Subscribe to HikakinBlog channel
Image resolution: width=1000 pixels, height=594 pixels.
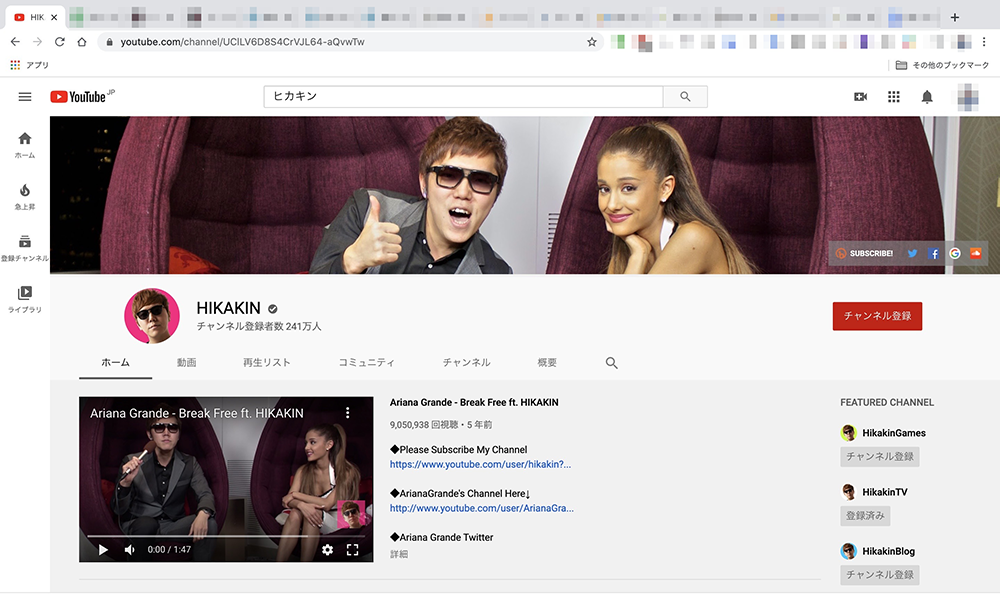[x=879, y=575]
